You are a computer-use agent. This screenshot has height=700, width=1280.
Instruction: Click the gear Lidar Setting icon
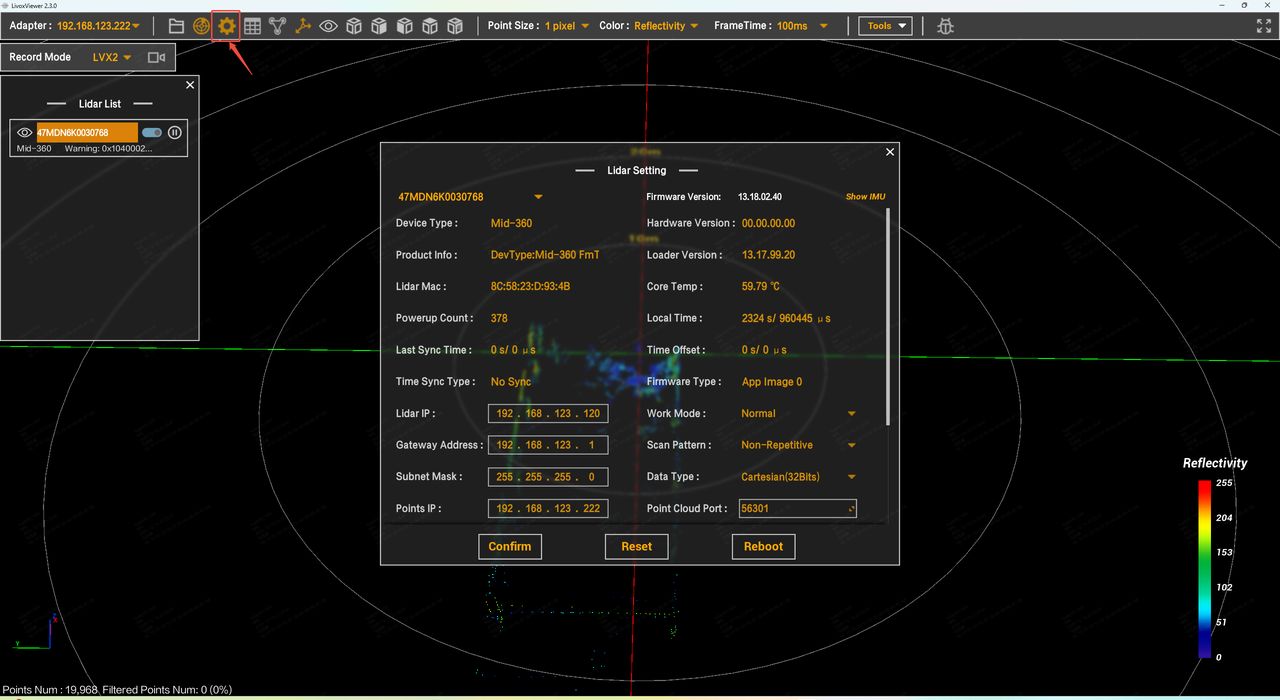[227, 26]
